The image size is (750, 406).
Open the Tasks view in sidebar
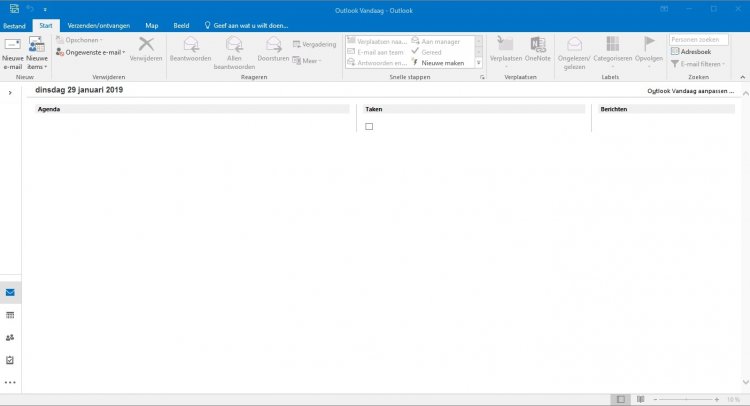coord(10,359)
